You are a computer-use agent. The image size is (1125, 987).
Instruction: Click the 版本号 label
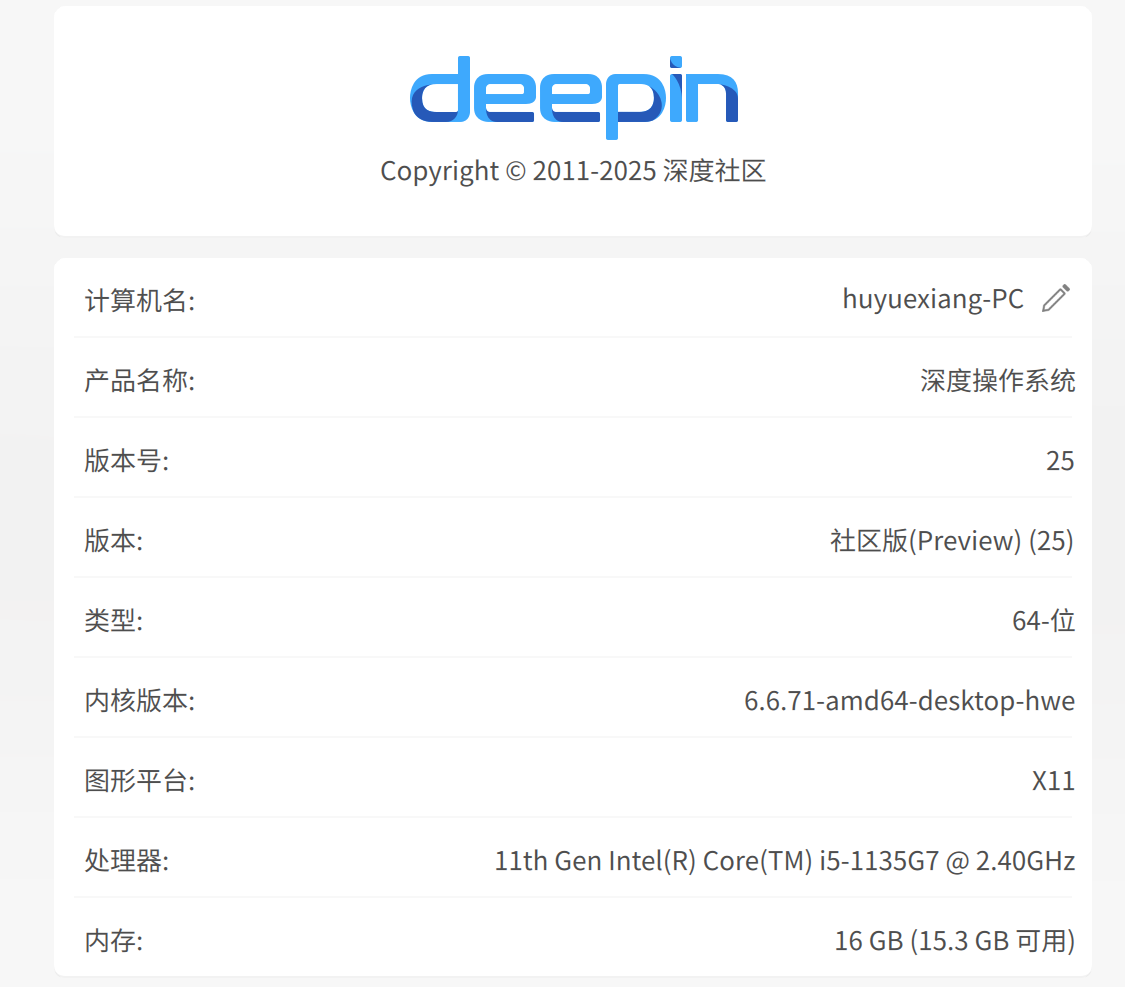(127, 461)
